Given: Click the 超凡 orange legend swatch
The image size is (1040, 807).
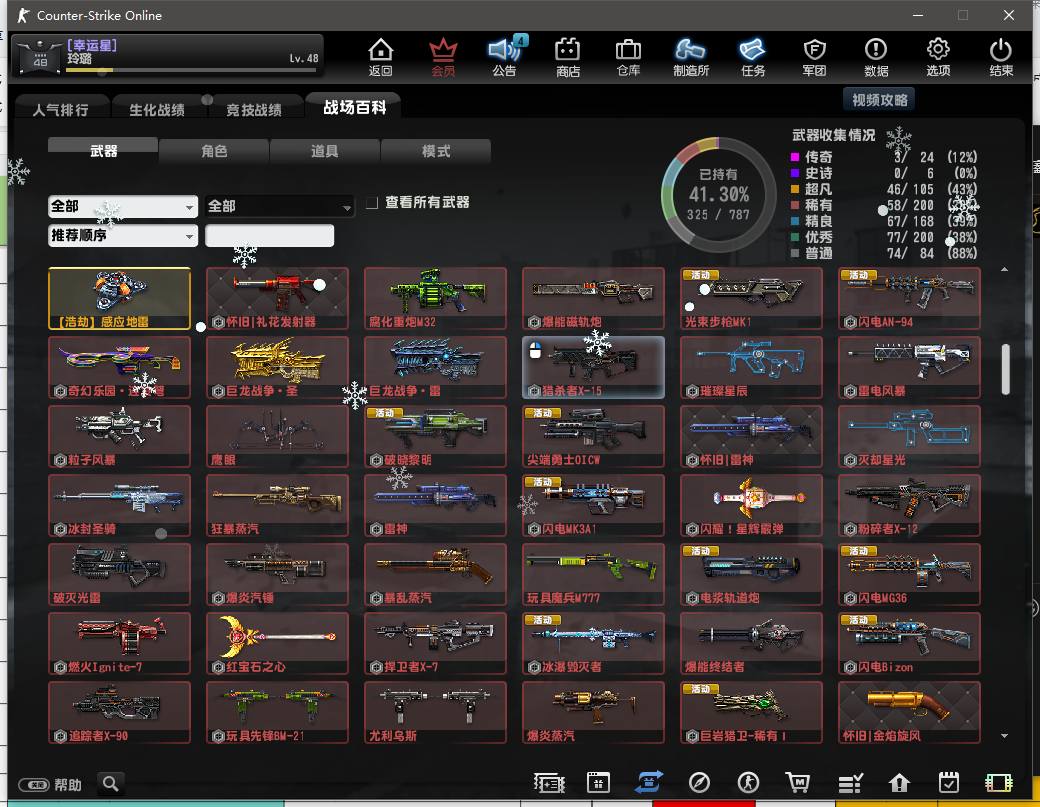Looking at the screenshot, I should tap(795, 189).
